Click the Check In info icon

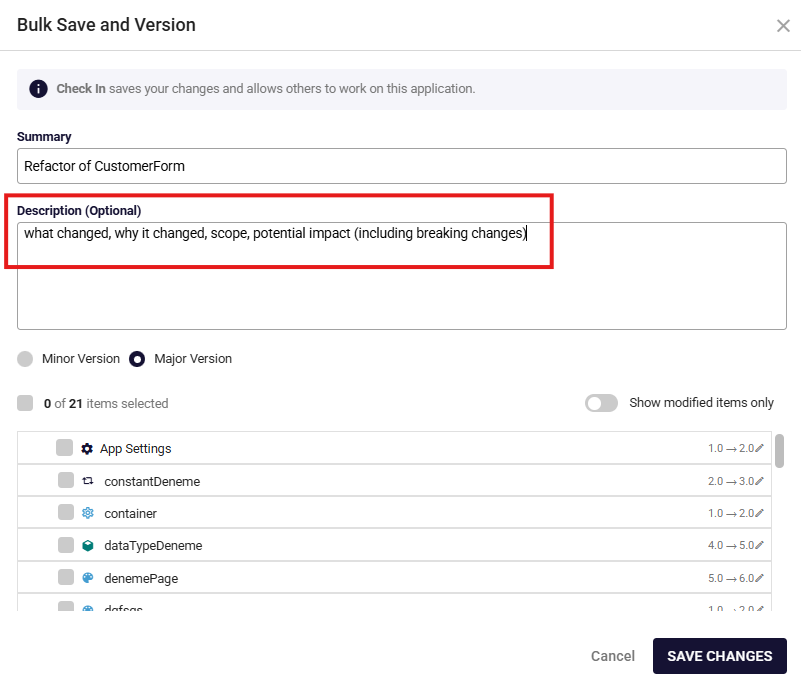click(x=38, y=89)
